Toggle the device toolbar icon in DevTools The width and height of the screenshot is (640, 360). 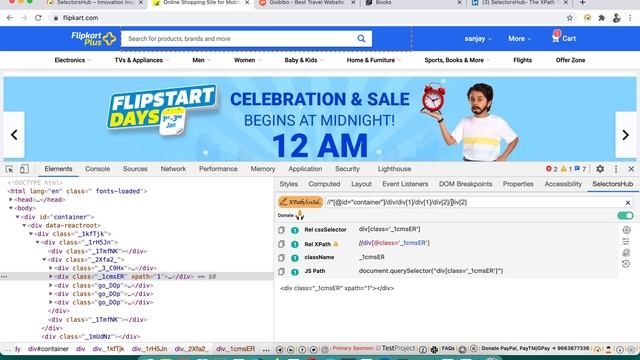[24, 169]
